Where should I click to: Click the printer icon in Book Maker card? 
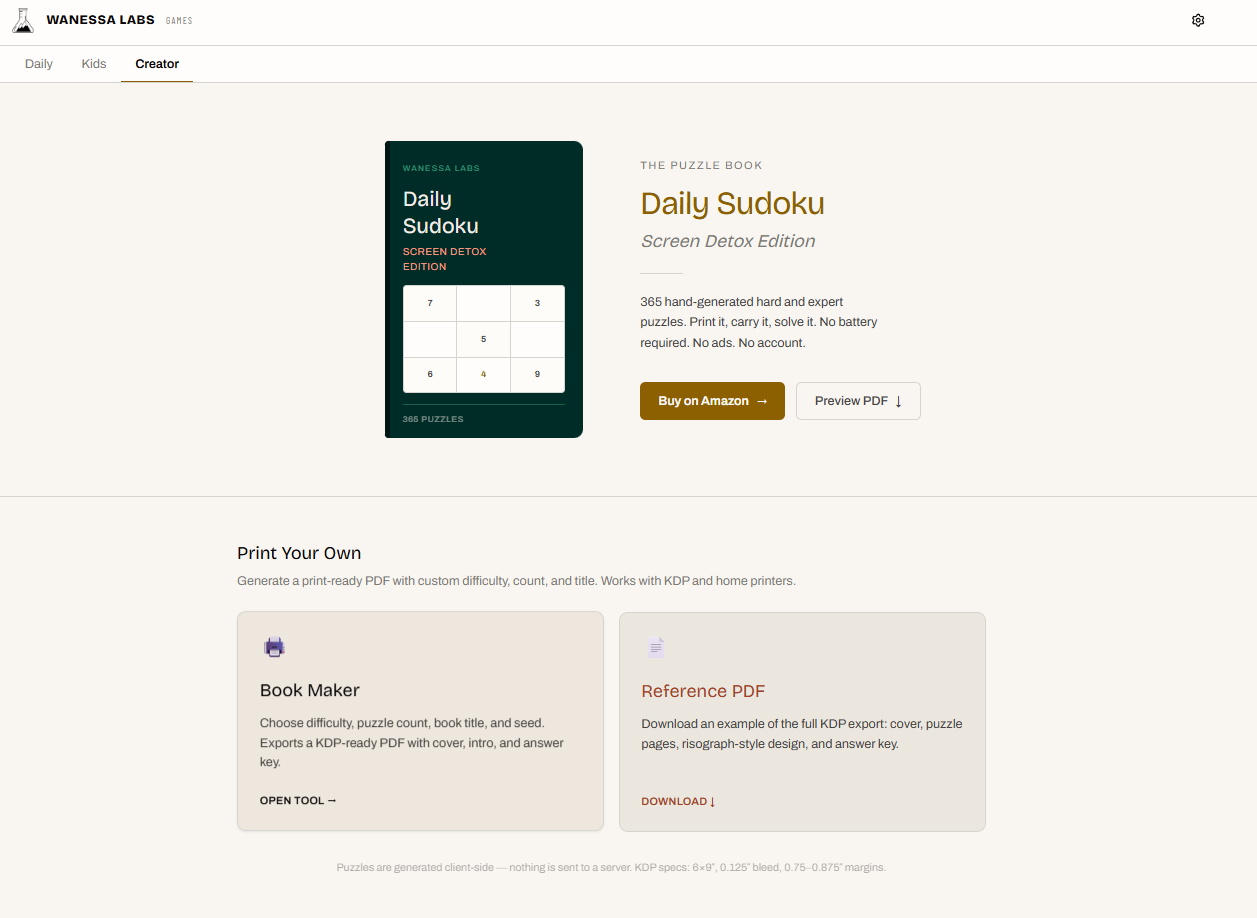pyautogui.click(x=274, y=647)
